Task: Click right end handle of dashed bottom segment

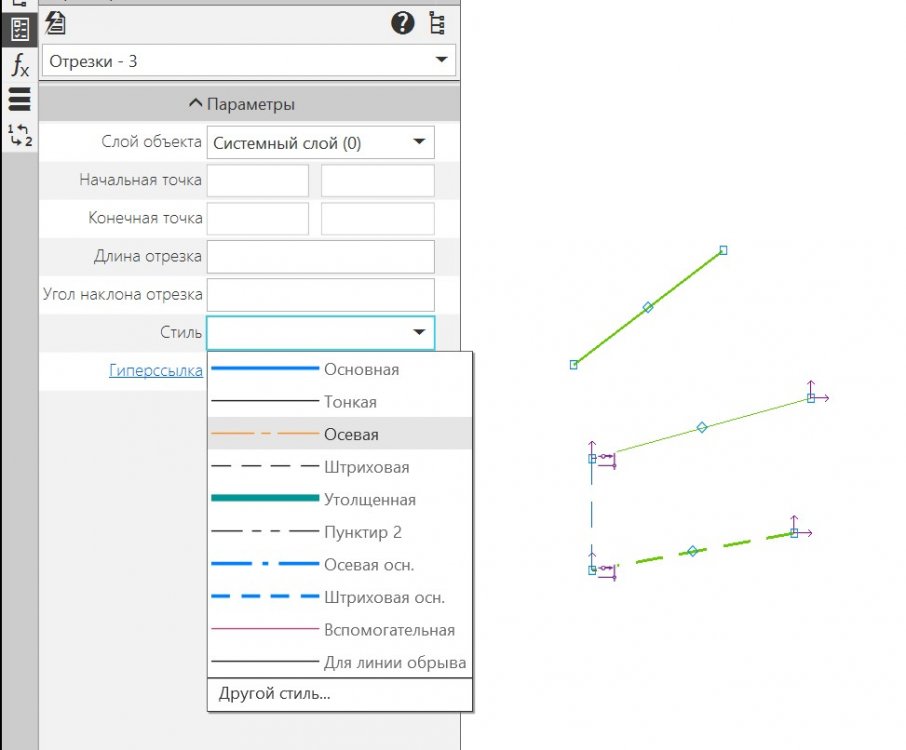Action: coord(794,533)
